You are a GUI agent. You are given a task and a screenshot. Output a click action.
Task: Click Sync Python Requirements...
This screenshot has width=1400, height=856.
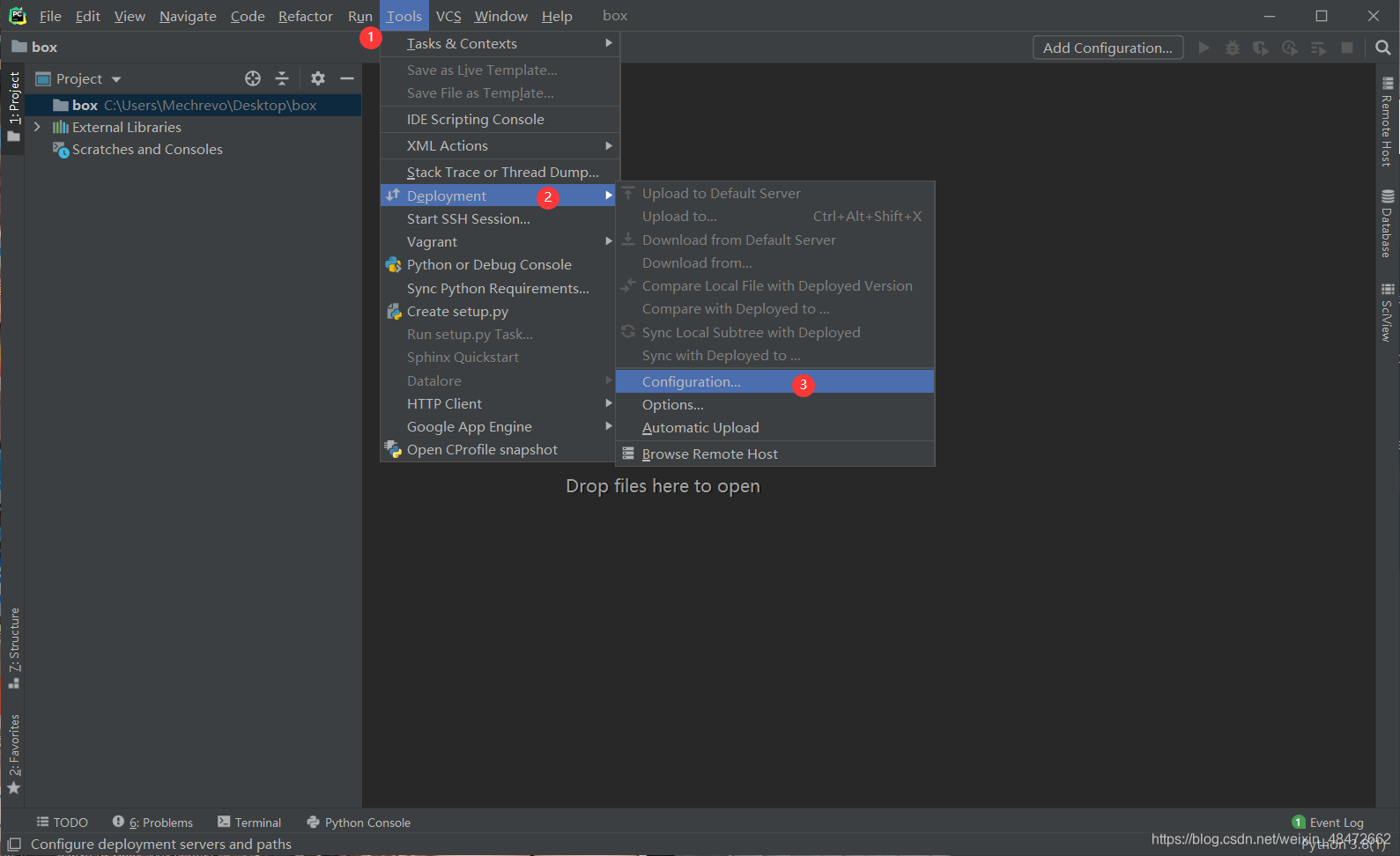coord(500,288)
